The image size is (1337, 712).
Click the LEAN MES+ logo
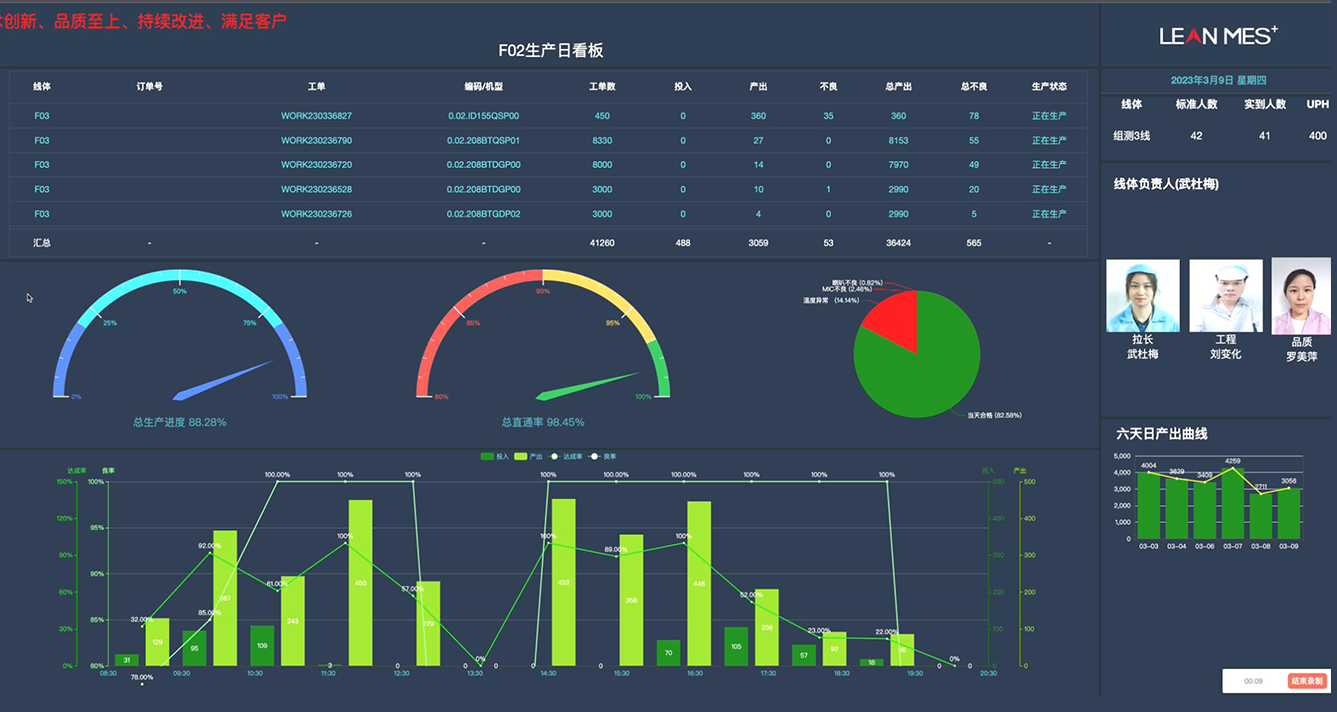(x=1218, y=36)
